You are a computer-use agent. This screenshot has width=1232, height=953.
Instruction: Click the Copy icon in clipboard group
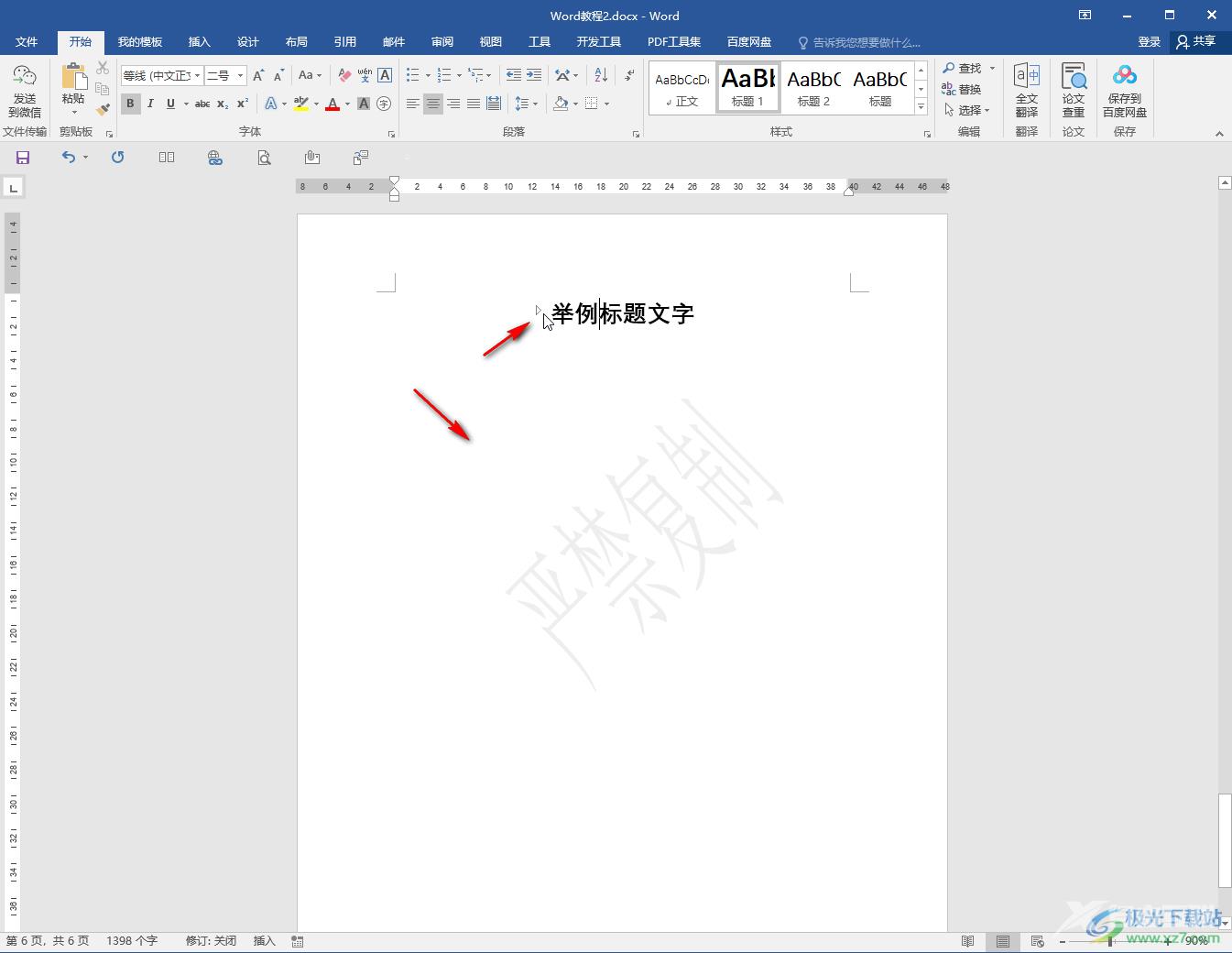pos(103,89)
